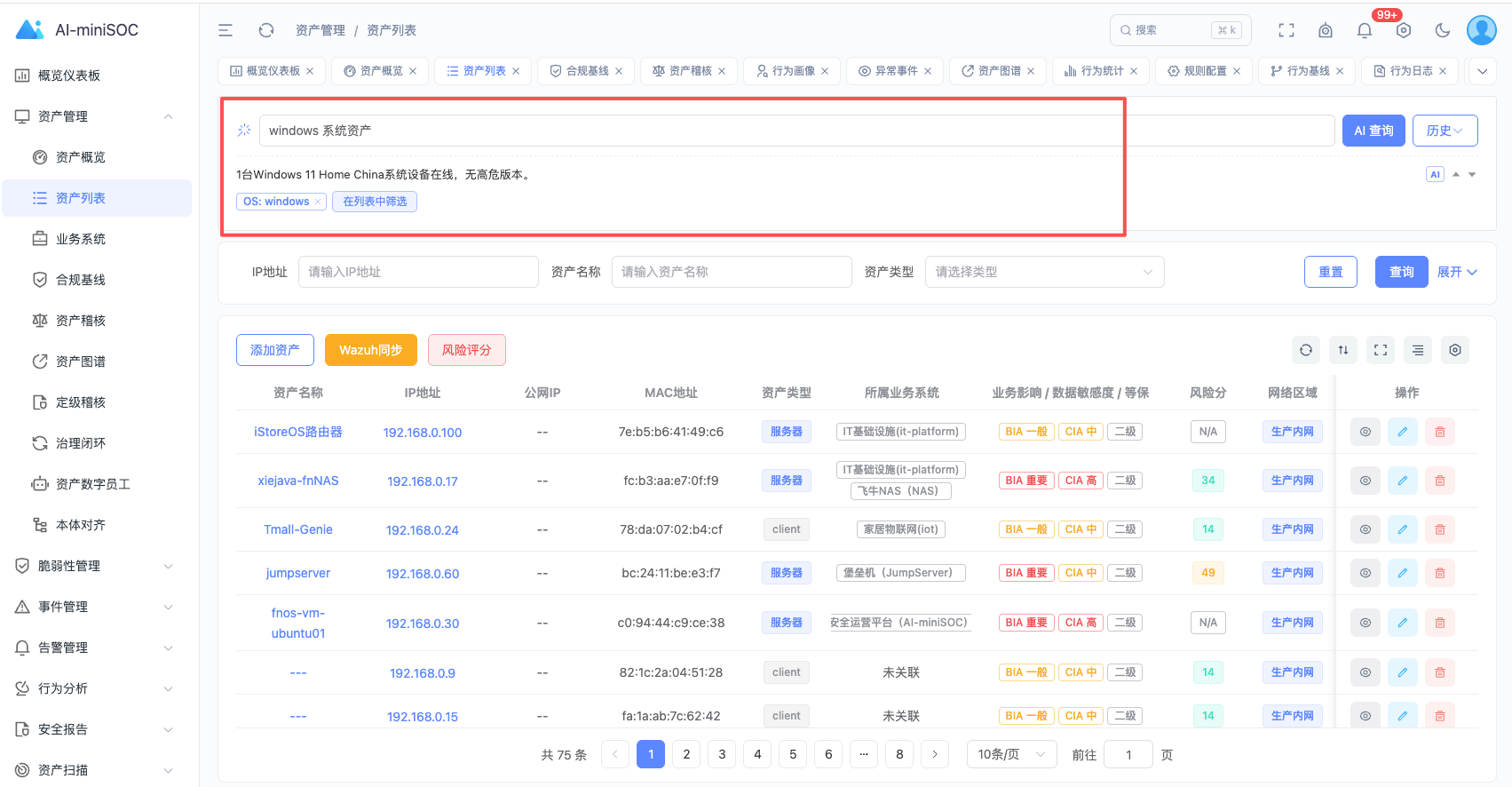This screenshot has height=787, width=1512.
Task: Open the 10条/页 page size dropdown
Action: tap(1011, 754)
